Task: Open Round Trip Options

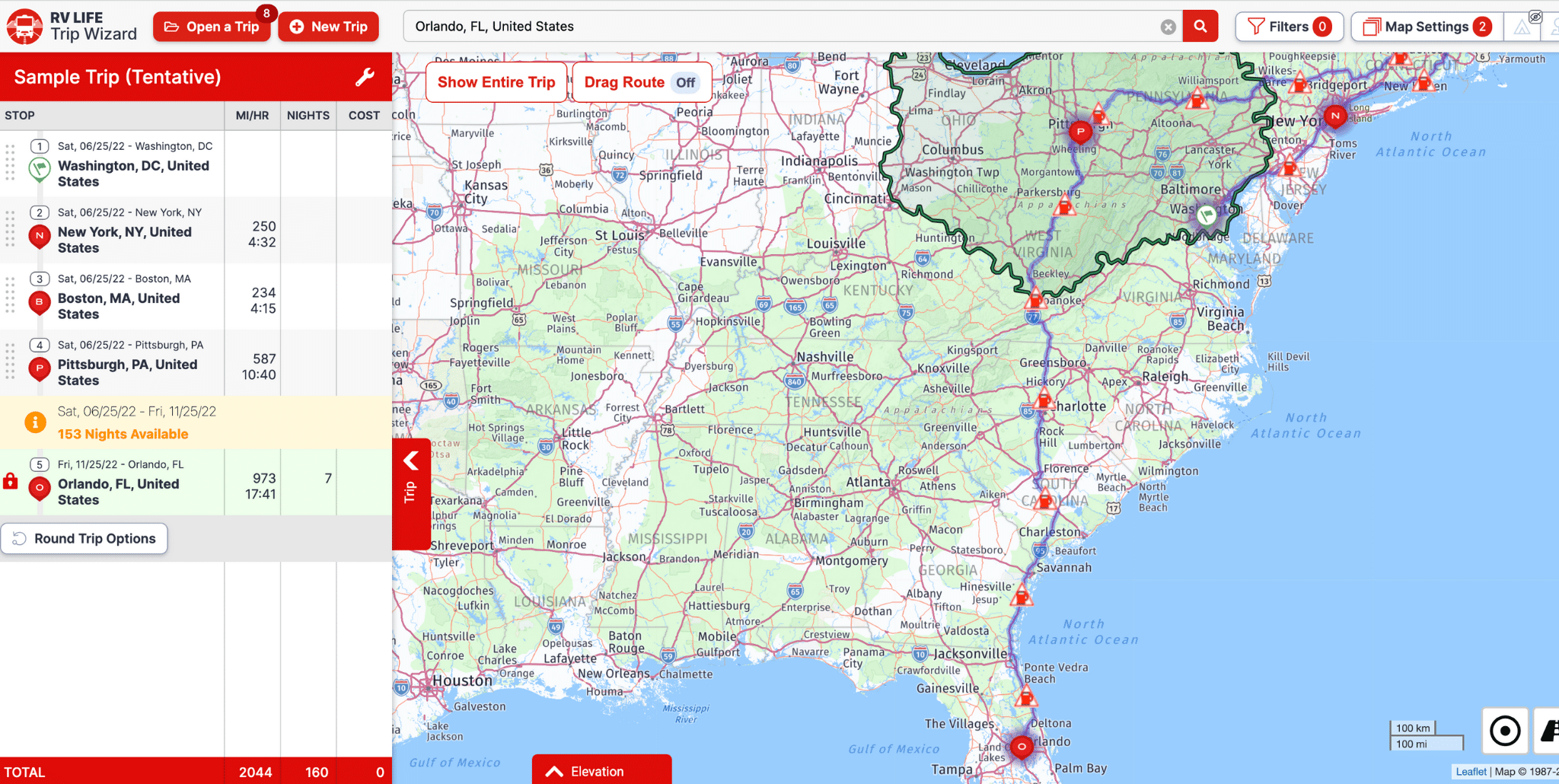Action: [x=84, y=538]
